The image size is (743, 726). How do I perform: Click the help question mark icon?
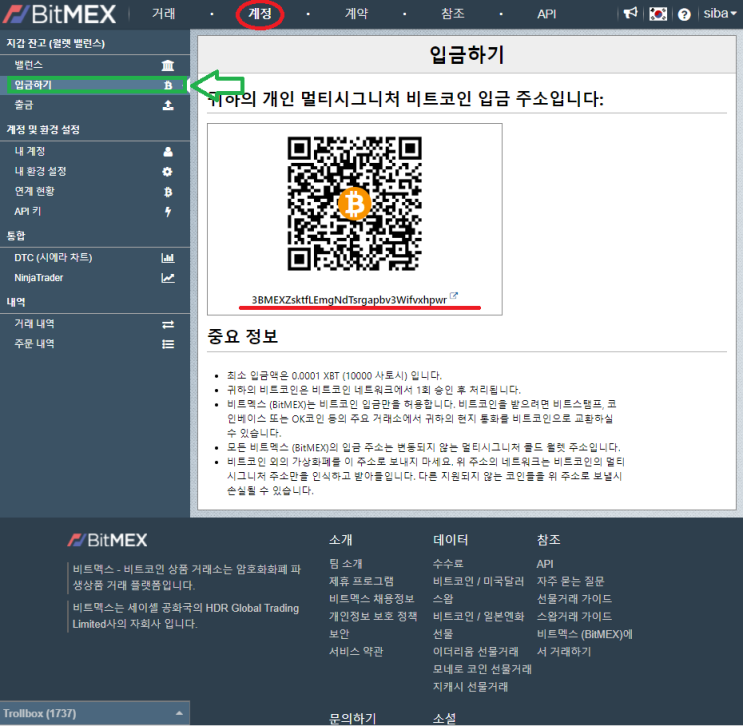coord(684,15)
